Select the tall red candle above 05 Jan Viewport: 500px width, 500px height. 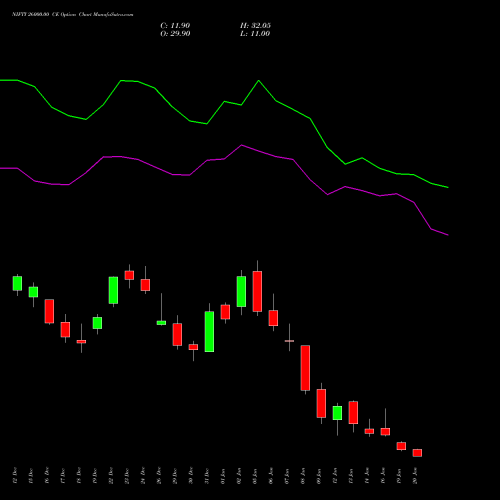257,291
